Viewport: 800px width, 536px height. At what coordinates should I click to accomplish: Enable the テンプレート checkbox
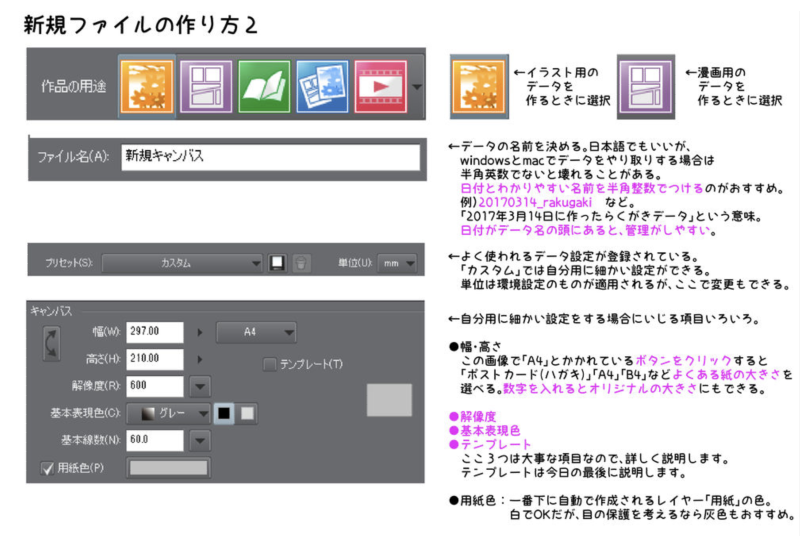(x=269, y=364)
